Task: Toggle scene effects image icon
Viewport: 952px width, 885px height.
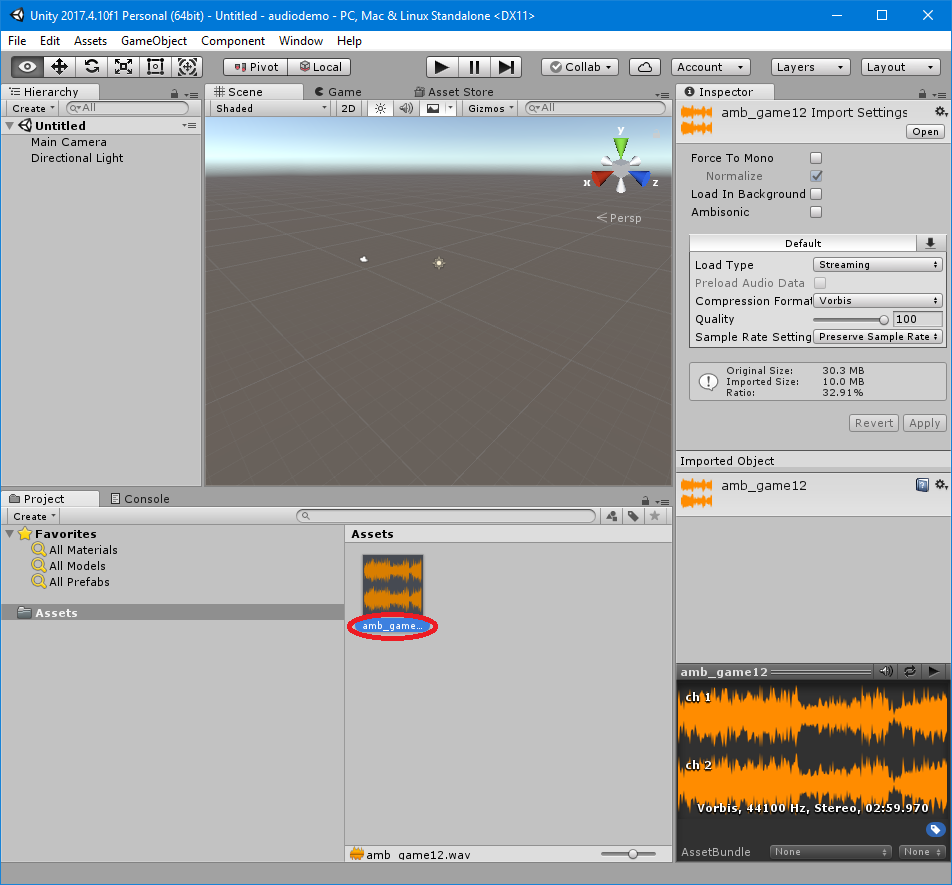Action: click(433, 108)
